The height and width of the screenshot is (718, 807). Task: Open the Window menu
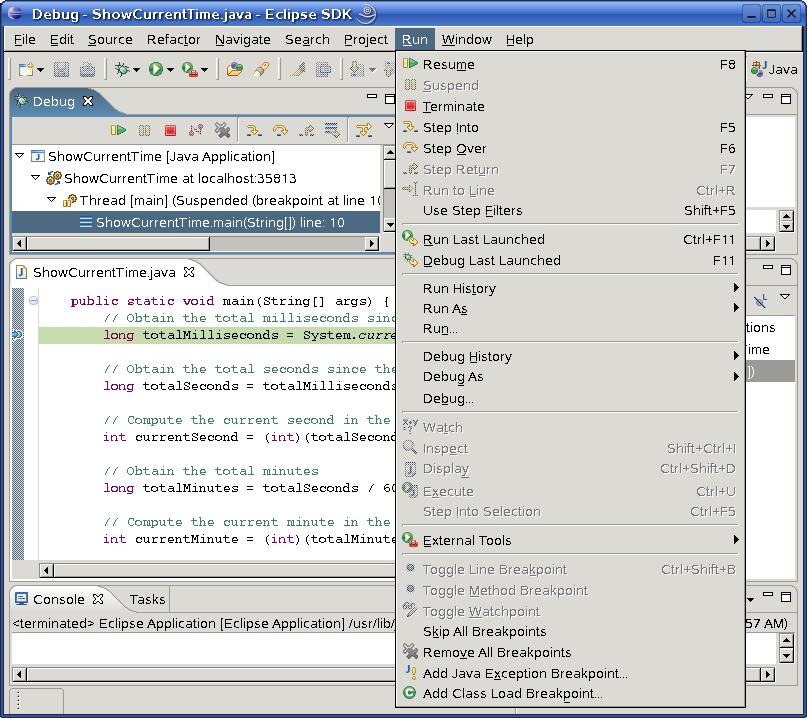pos(466,40)
